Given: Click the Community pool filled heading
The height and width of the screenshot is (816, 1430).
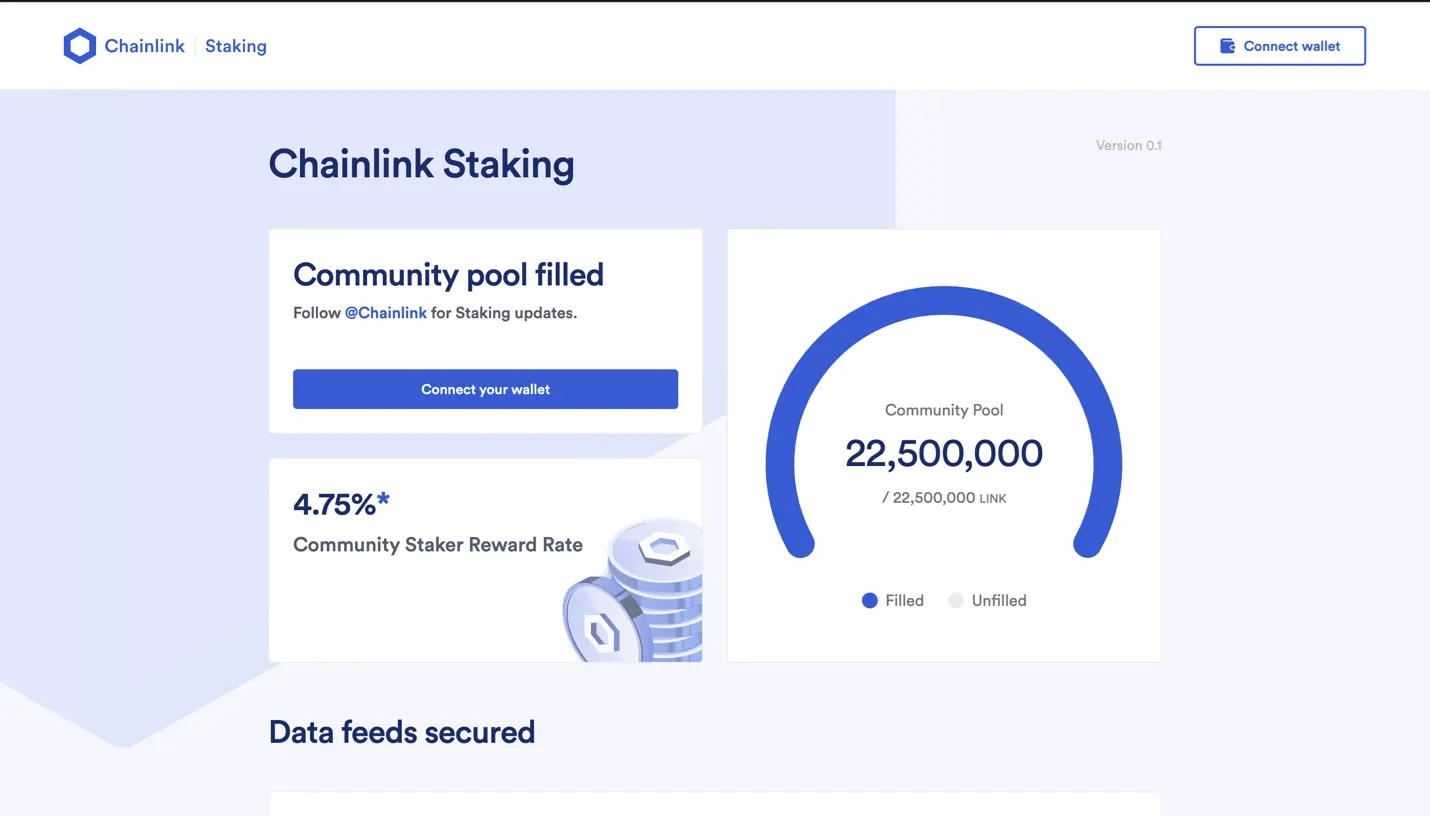Looking at the screenshot, I should [x=448, y=275].
